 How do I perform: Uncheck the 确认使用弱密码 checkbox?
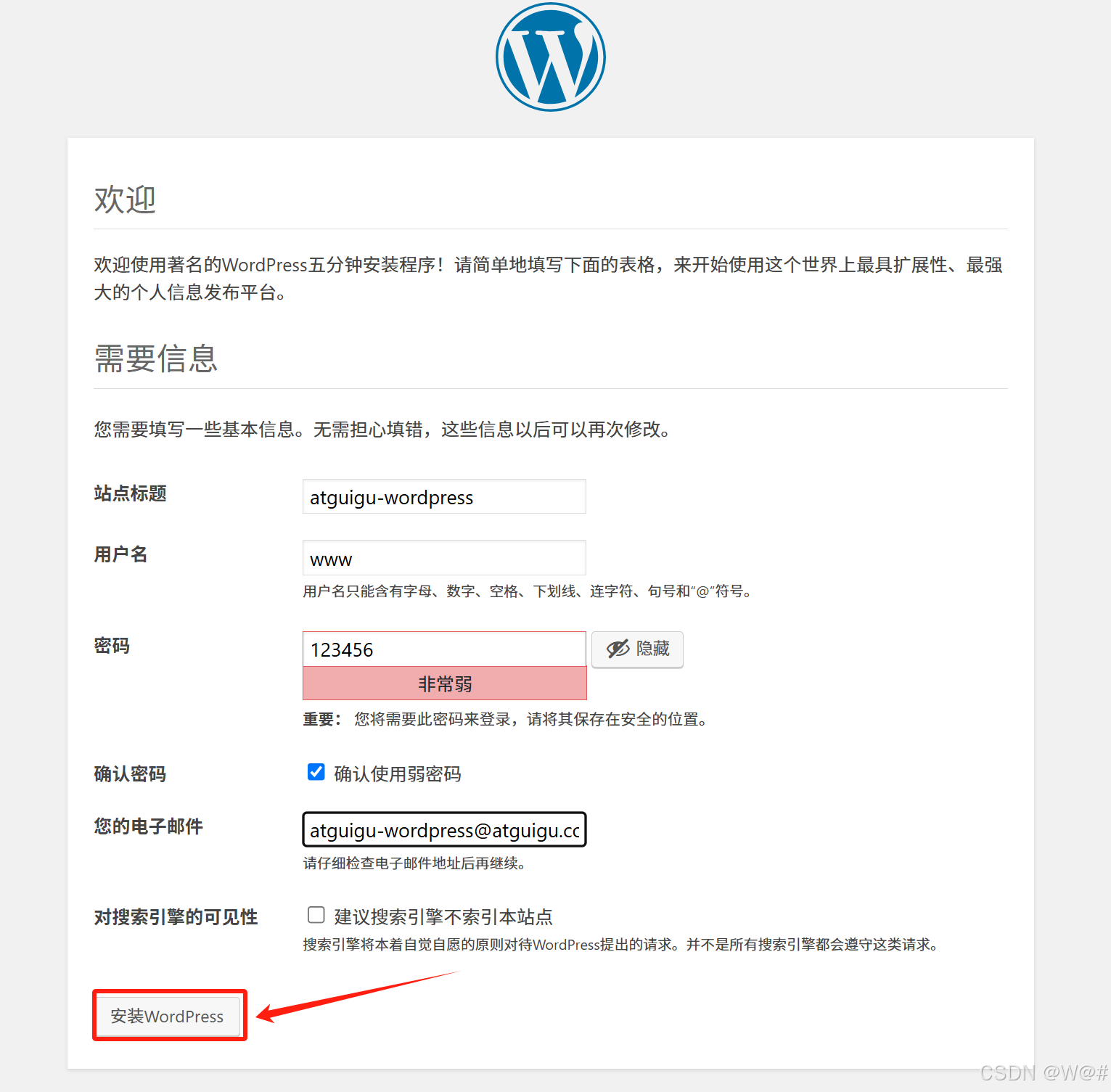316,772
